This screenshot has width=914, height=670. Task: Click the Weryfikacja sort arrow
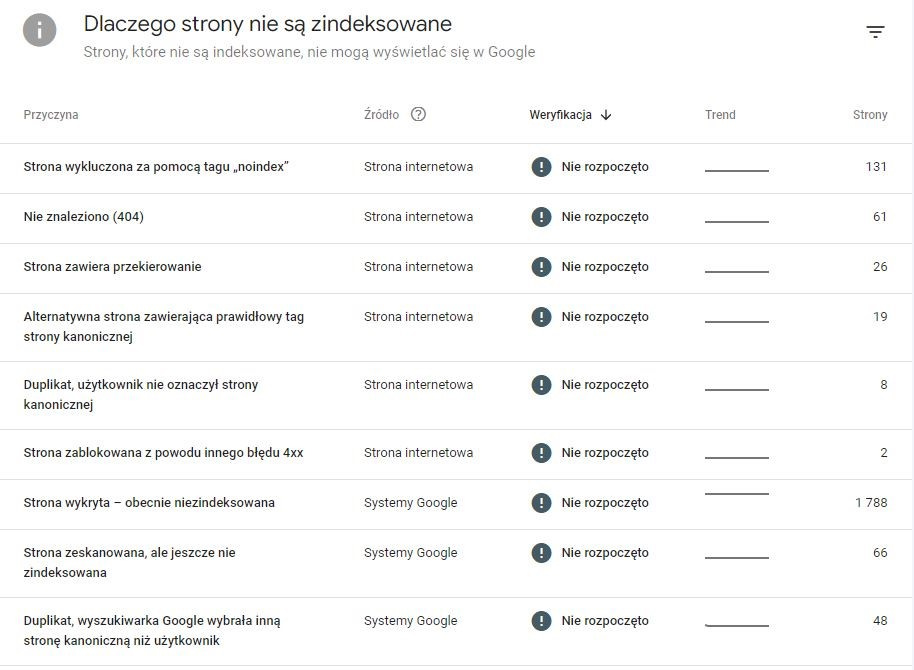[606, 115]
